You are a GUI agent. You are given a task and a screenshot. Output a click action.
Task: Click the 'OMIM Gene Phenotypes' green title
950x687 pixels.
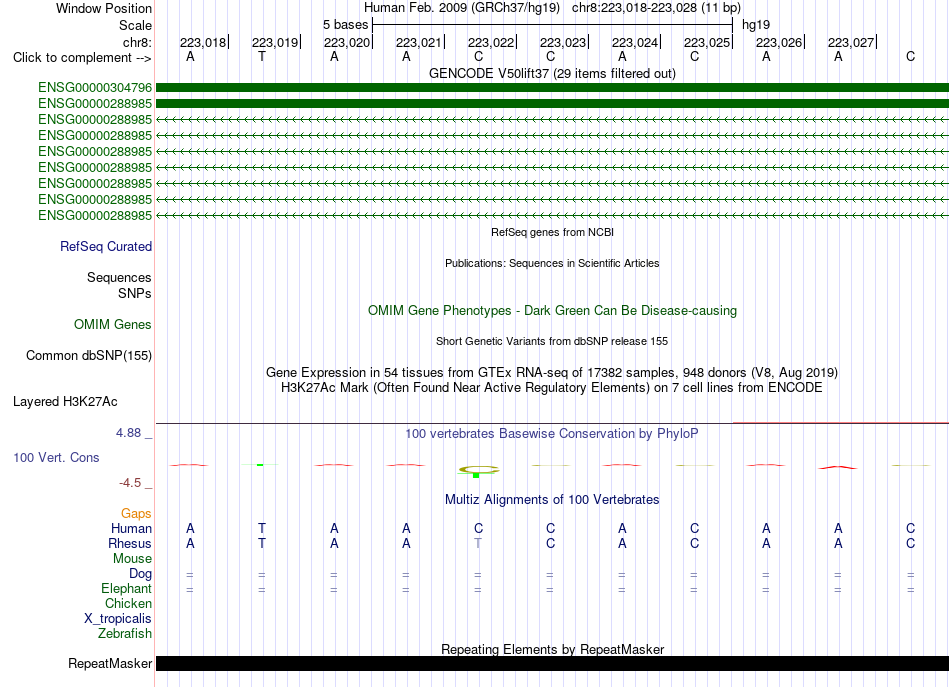coord(552,311)
